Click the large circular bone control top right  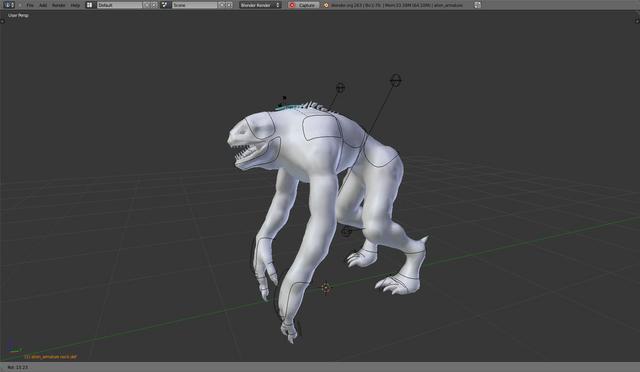pos(396,80)
